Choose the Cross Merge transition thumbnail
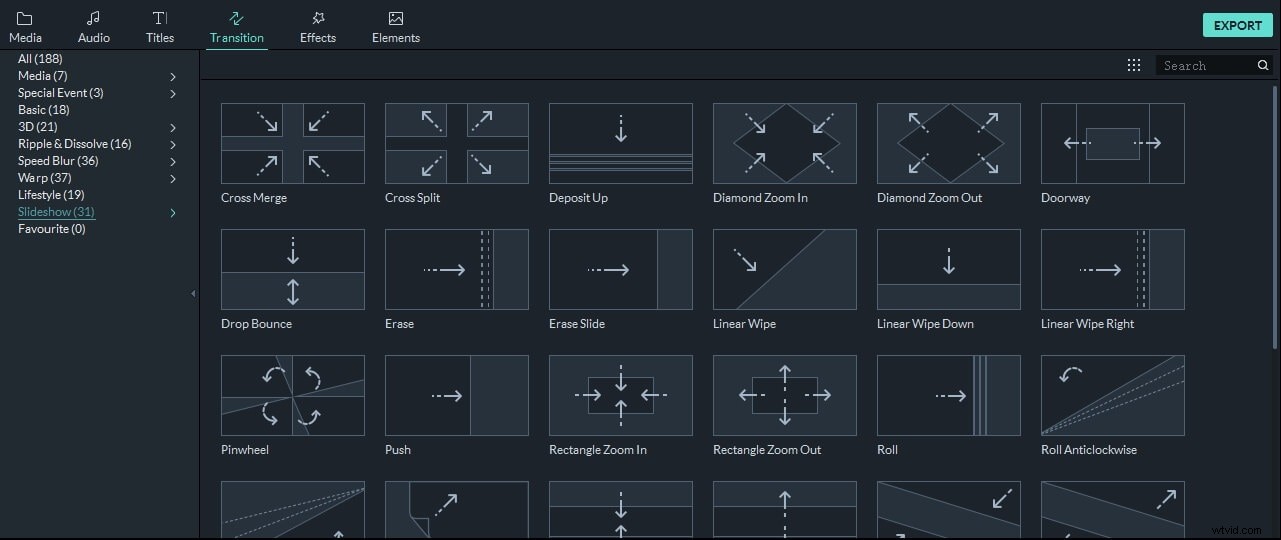Viewport: 1281px width, 540px height. (x=293, y=143)
